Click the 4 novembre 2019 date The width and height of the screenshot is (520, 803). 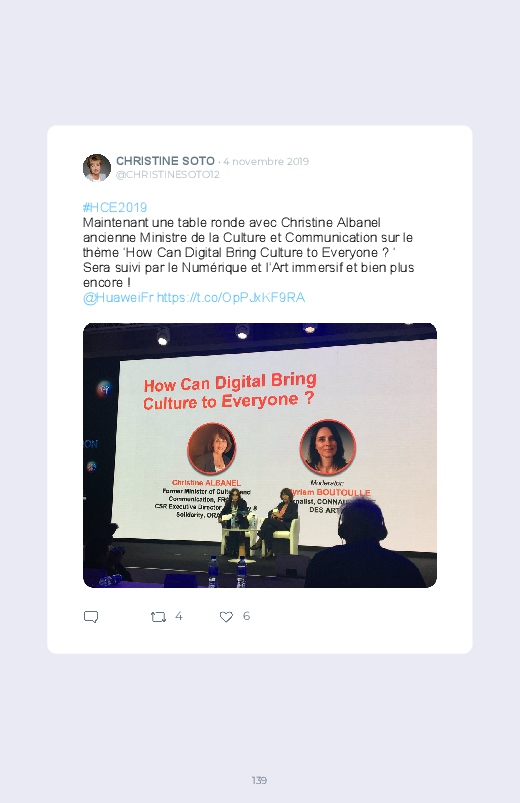(x=266, y=161)
